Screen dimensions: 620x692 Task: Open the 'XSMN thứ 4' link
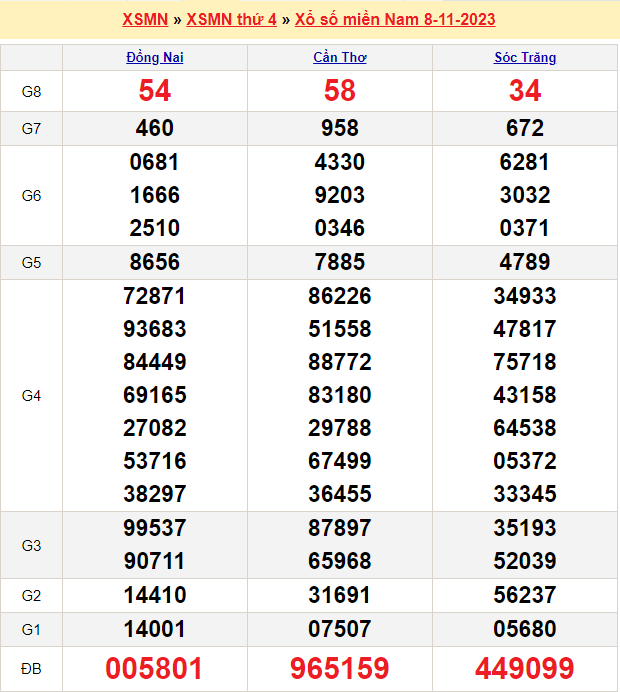232,20
